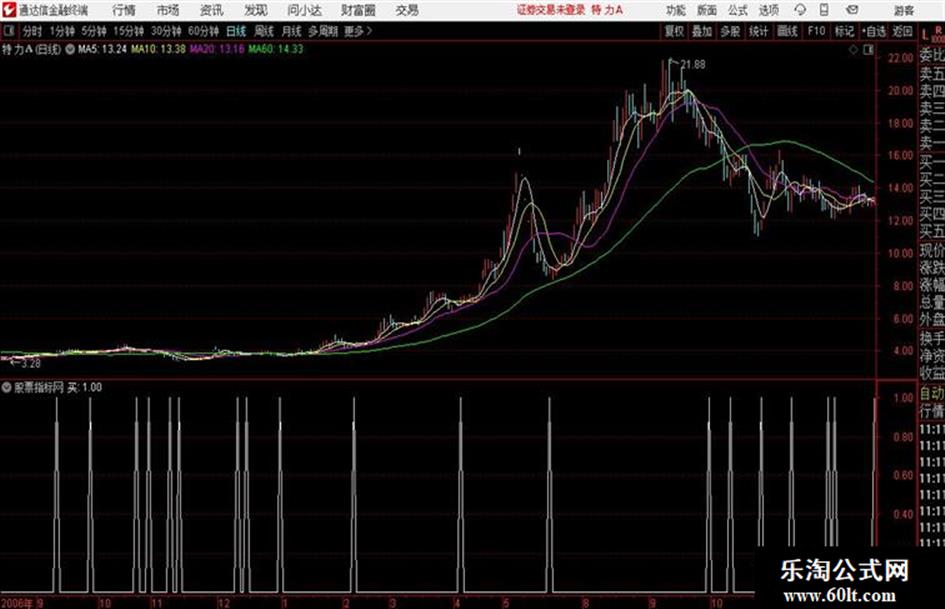
Task: Click the 2006年 date axis label
Action: click(17, 603)
